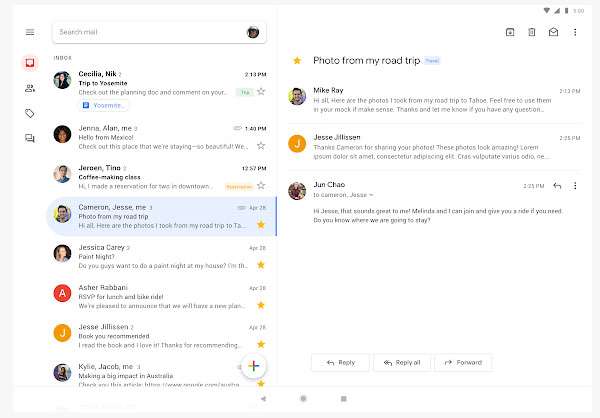Unstar the Paint Night email

261,265
